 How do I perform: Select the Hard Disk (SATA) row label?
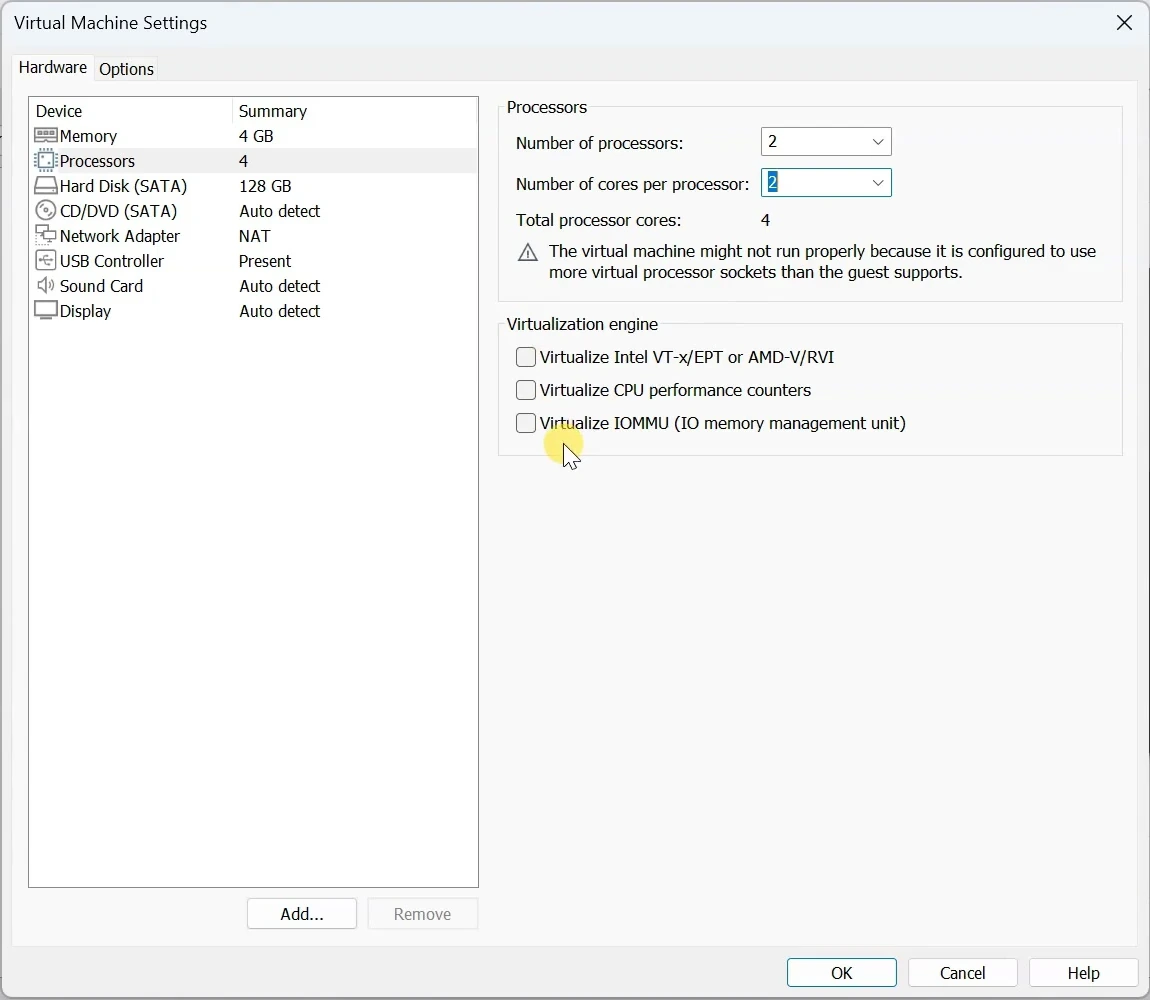(123, 186)
